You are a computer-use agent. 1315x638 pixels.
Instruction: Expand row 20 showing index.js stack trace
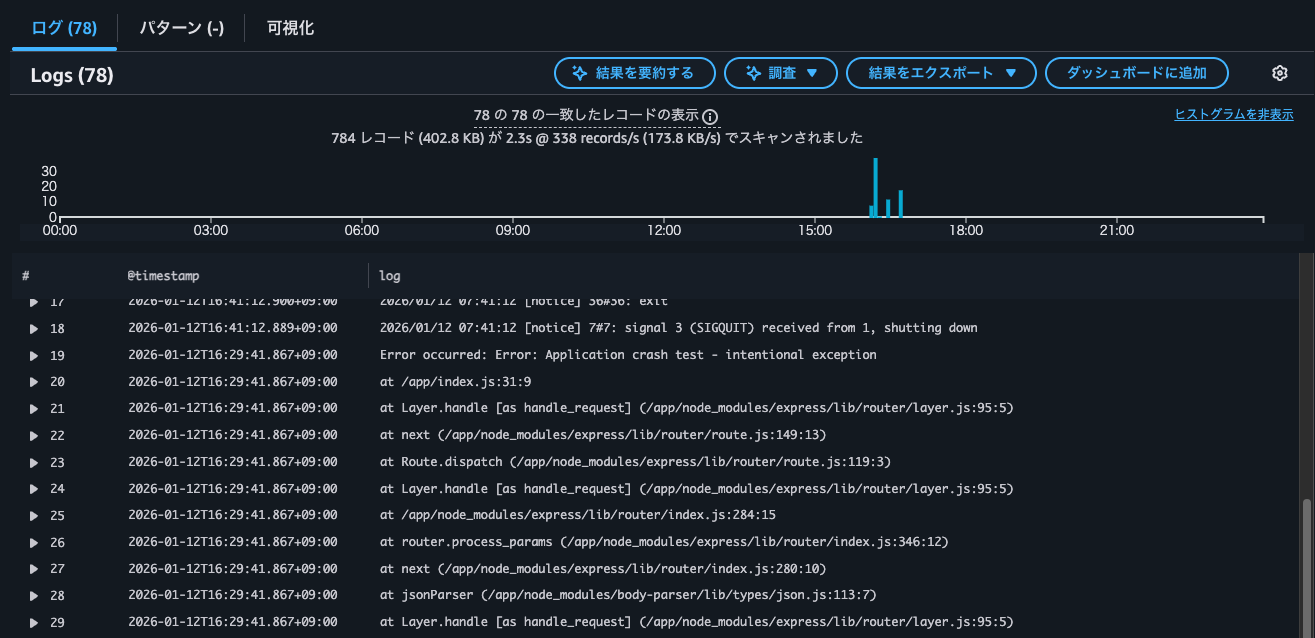33,381
